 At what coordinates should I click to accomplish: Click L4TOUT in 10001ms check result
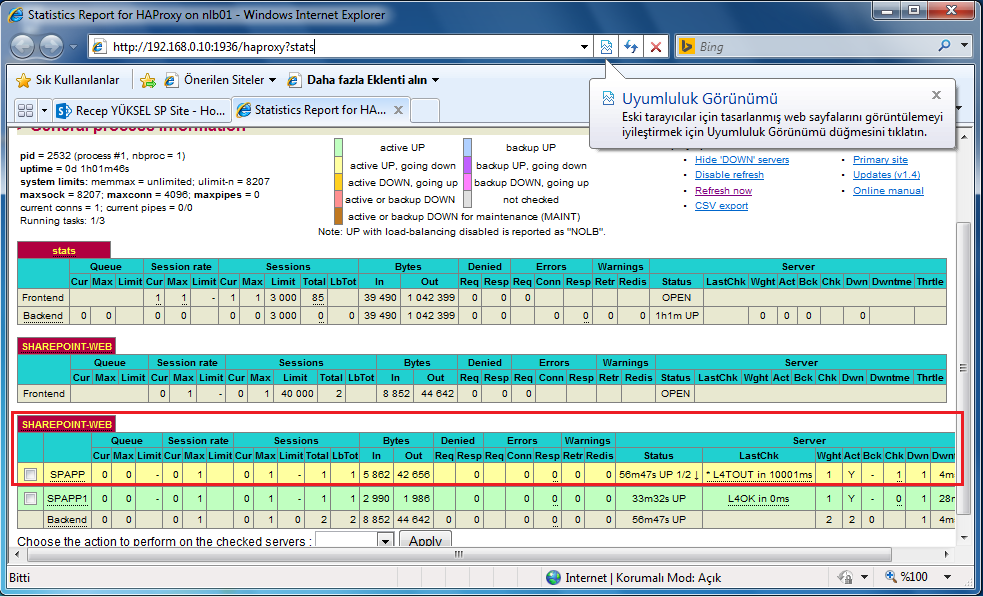pos(759,475)
